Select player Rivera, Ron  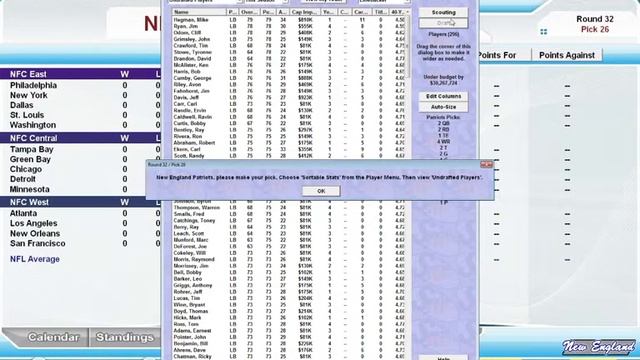click(187, 136)
